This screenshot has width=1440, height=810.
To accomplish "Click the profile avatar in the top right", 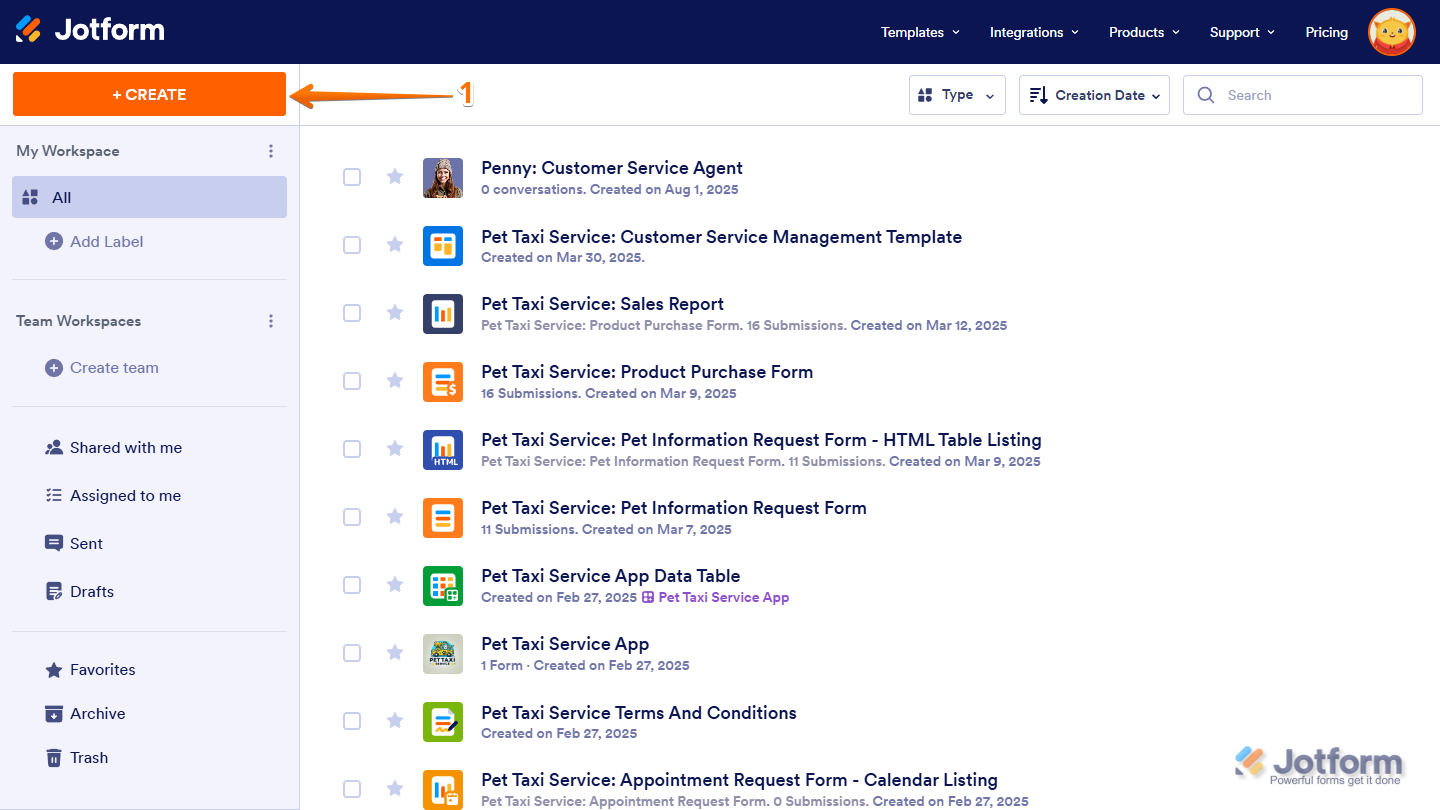I will (x=1392, y=31).
